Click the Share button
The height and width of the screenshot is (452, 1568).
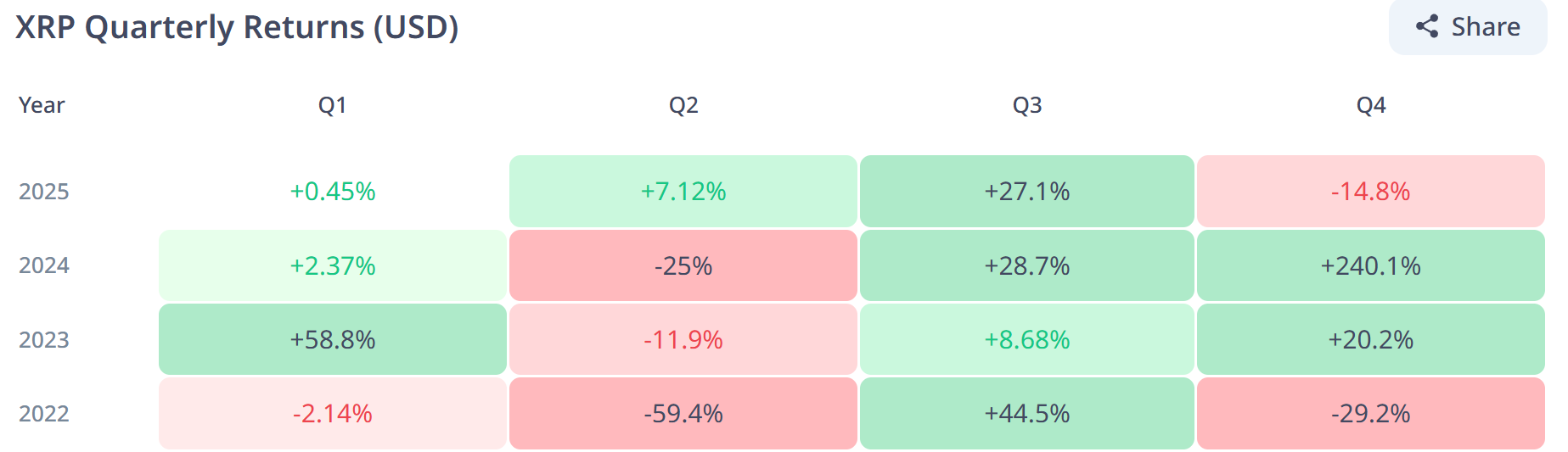1468,27
